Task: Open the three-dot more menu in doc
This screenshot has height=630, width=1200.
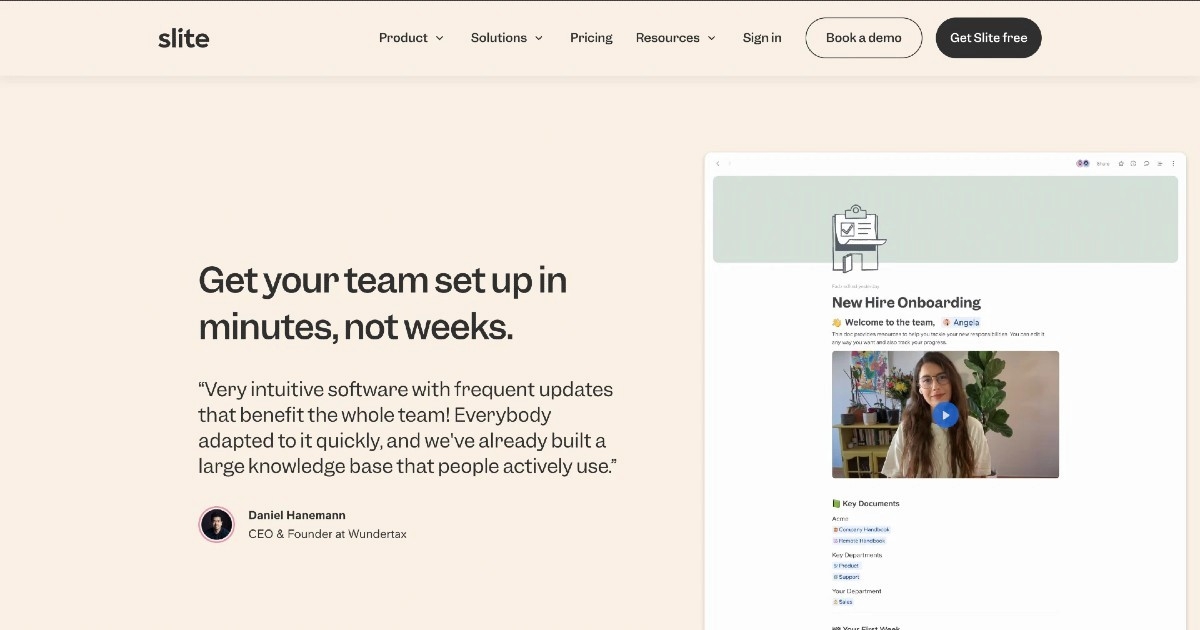Action: (1172, 164)
